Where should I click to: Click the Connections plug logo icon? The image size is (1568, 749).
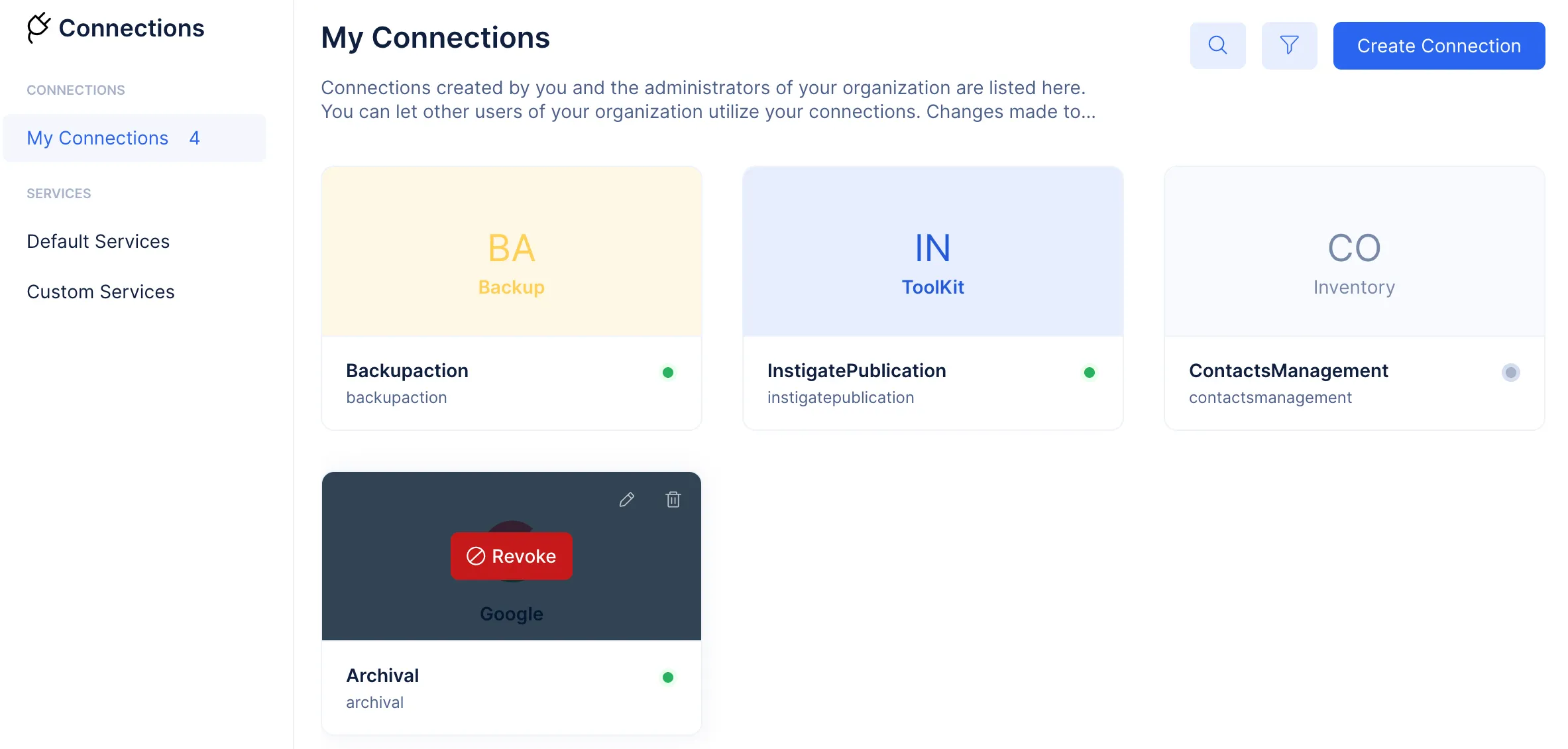tap(38, 28)
